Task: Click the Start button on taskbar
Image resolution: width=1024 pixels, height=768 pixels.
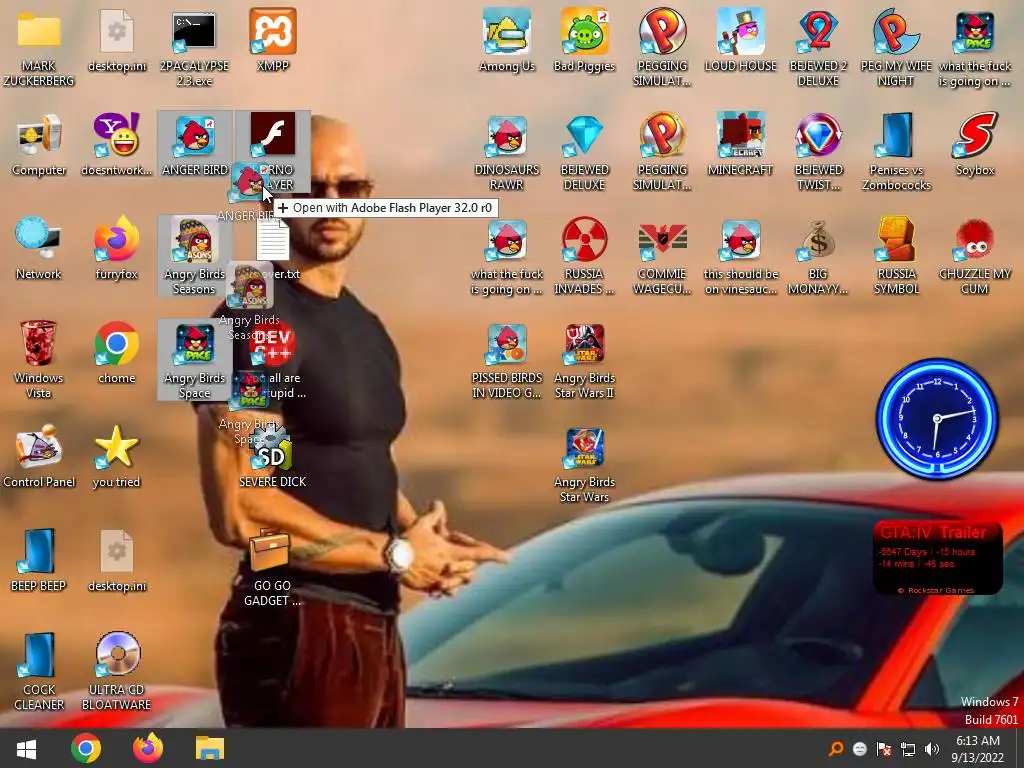Action: point(26,748)
